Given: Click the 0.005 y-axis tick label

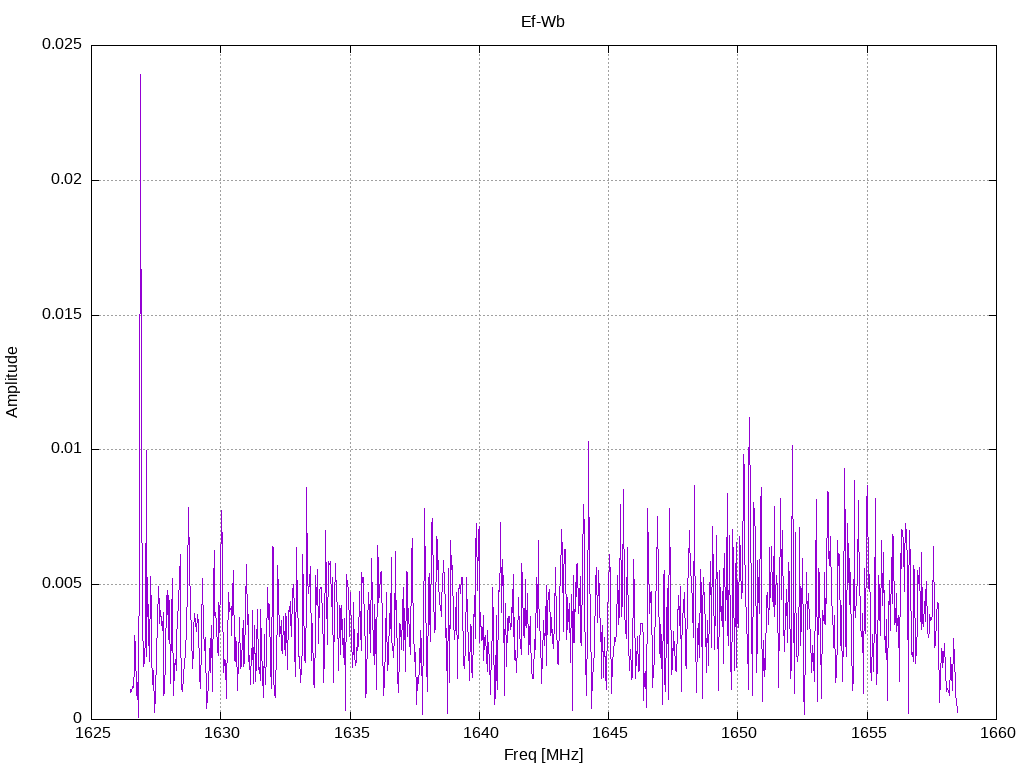Looking at the screenshot, I should [62, 583].
